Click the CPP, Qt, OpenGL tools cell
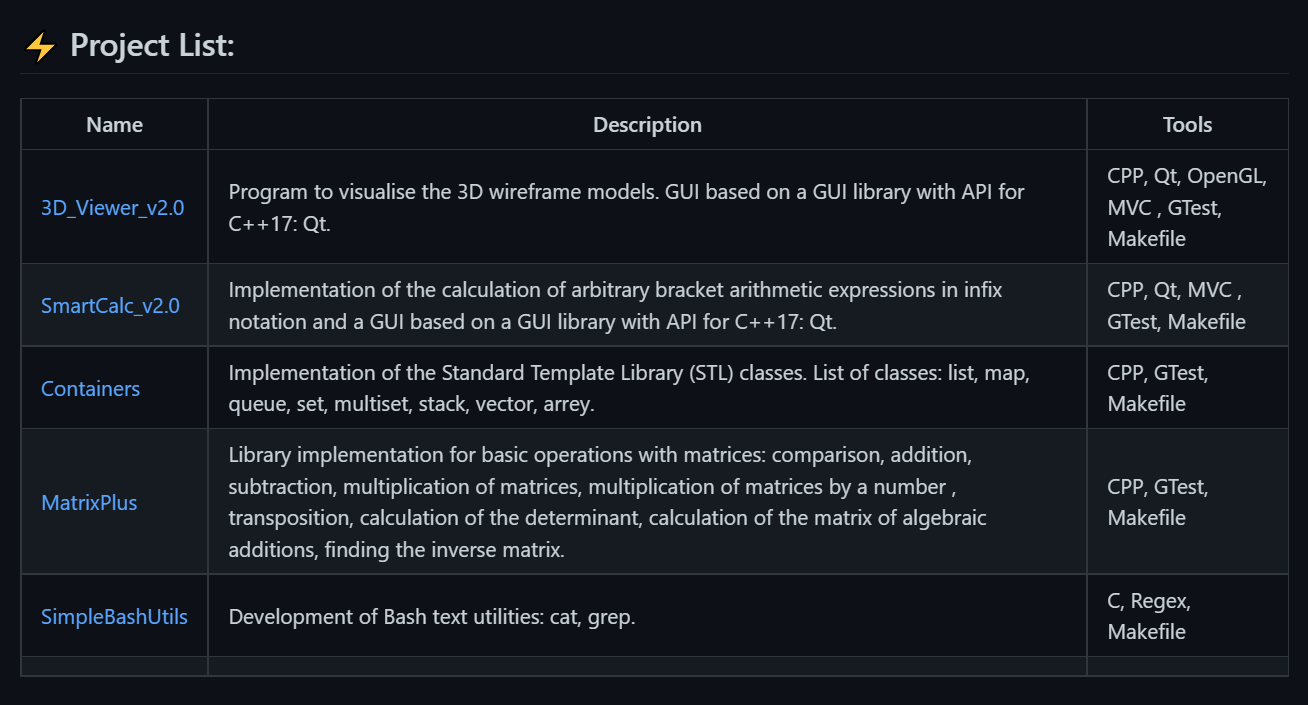Viewport: 1308px width, 705px height. coord(1187,207)
